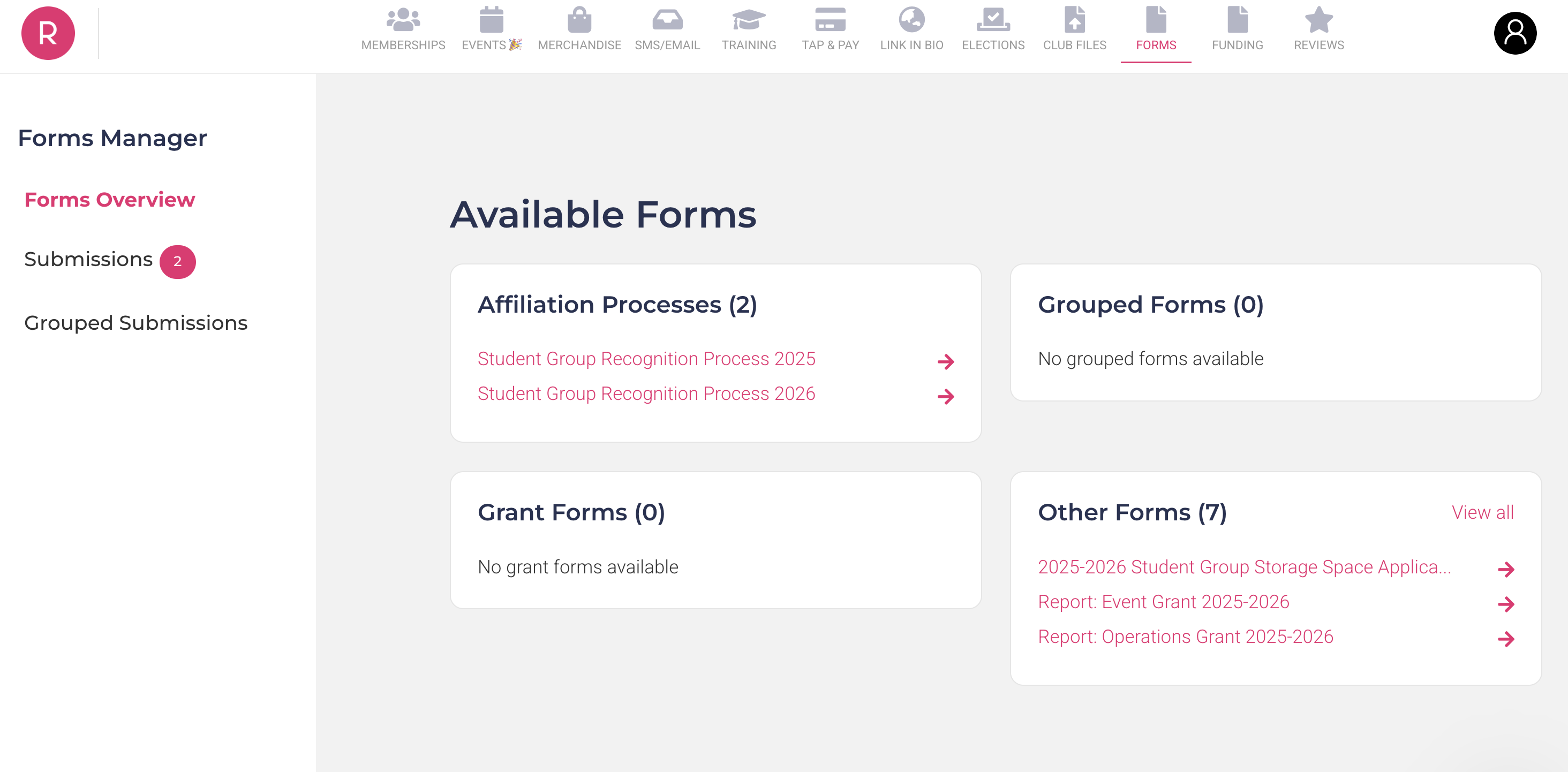Select the Elections ballot icon
Screen dimensions: 1568x772
pyautogui.click(x=993, y=20)
